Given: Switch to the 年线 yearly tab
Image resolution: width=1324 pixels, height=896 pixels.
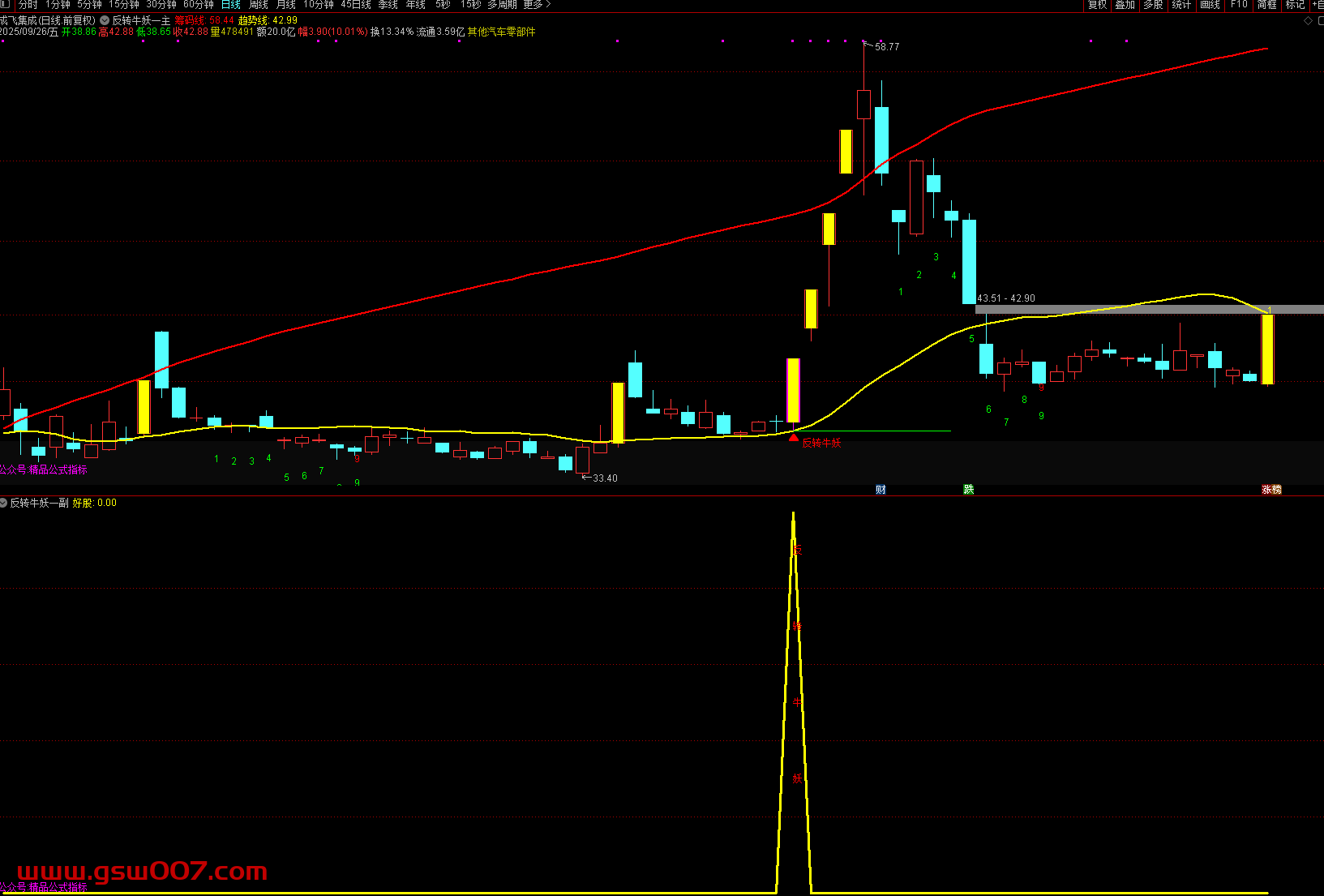Looking at the screenshot, I should click(416, 5).
